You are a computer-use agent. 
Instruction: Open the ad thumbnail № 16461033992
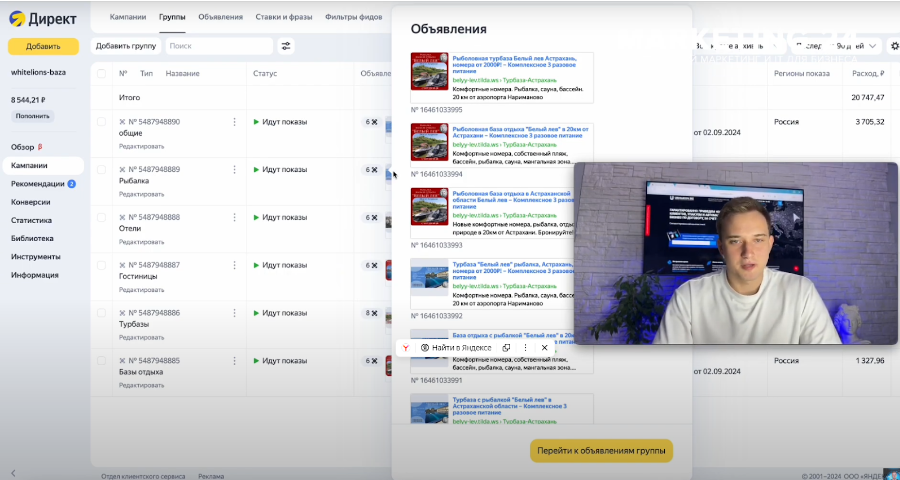(429, 276)
